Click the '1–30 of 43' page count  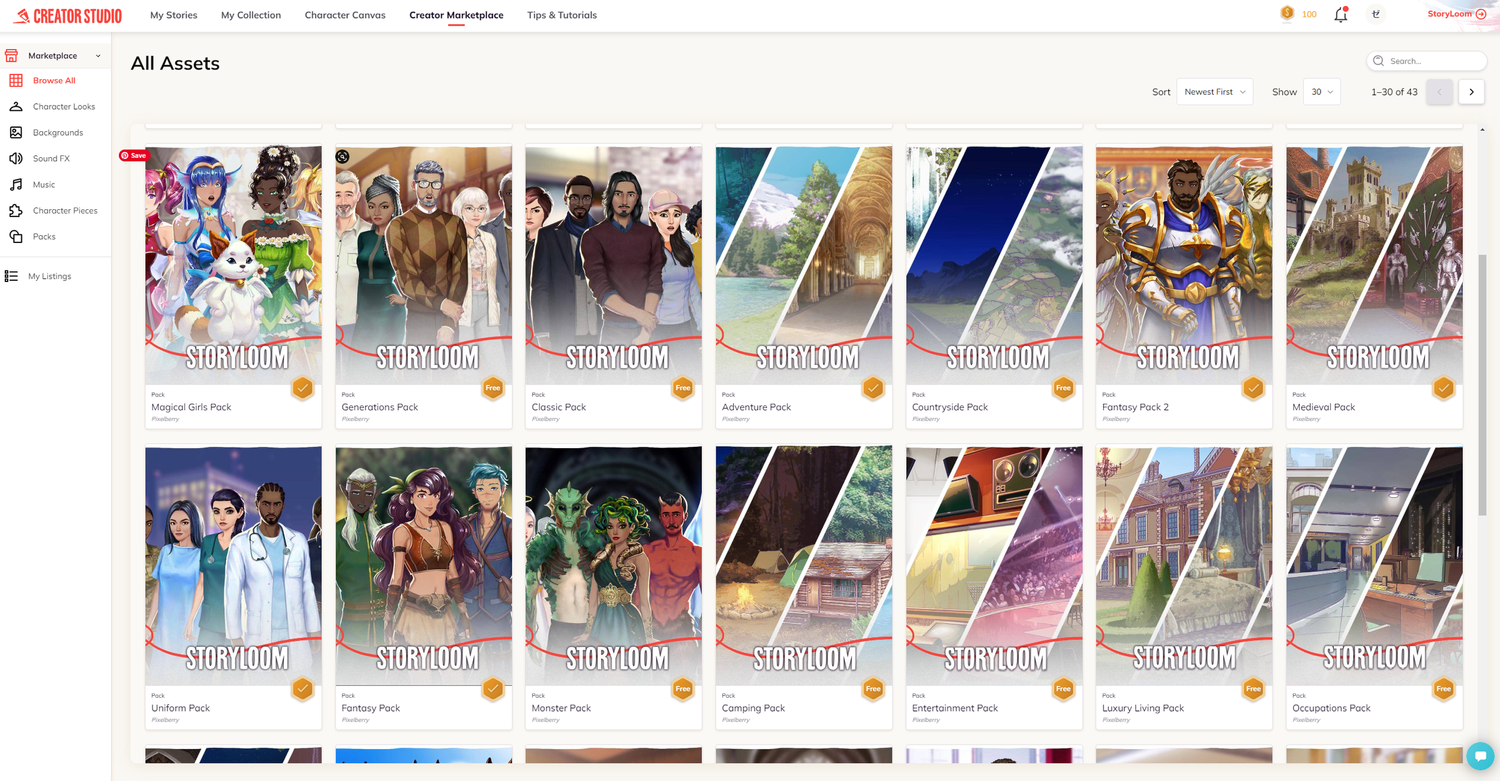tap(1395, 92)
